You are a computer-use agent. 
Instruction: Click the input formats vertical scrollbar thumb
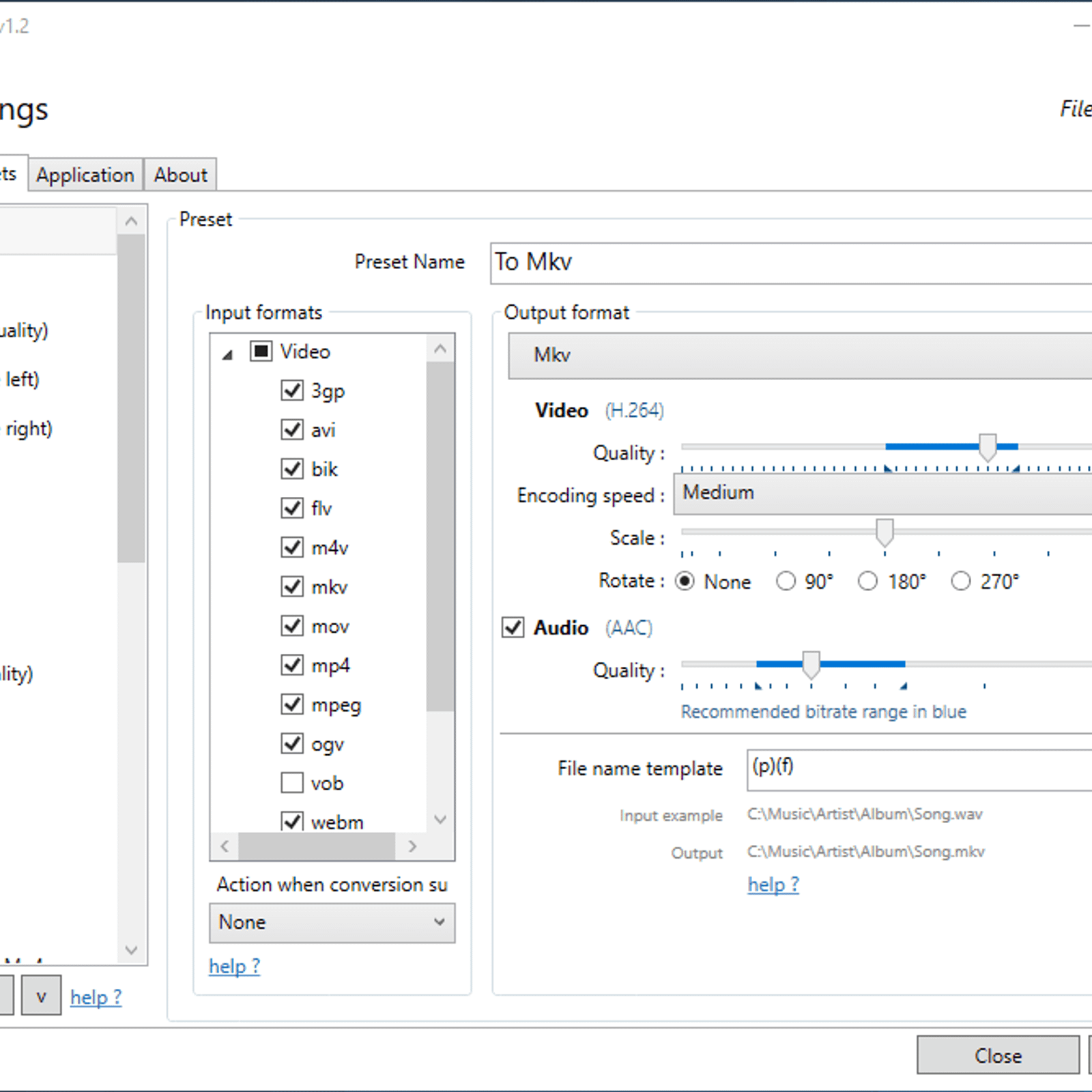point(440,536)
